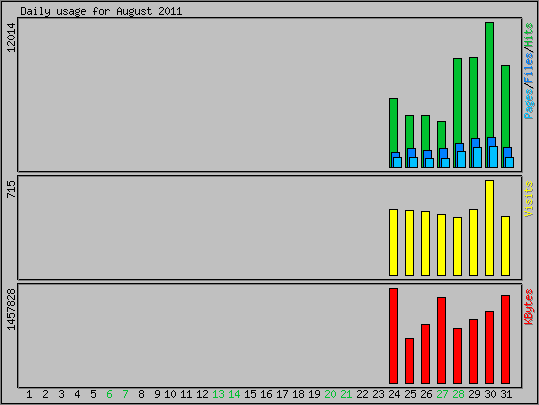Image resolution: width=539 pixels, height=405 pixels.
Task: Click the 1457828 KBytes axis value
Action: pos(11,309)
